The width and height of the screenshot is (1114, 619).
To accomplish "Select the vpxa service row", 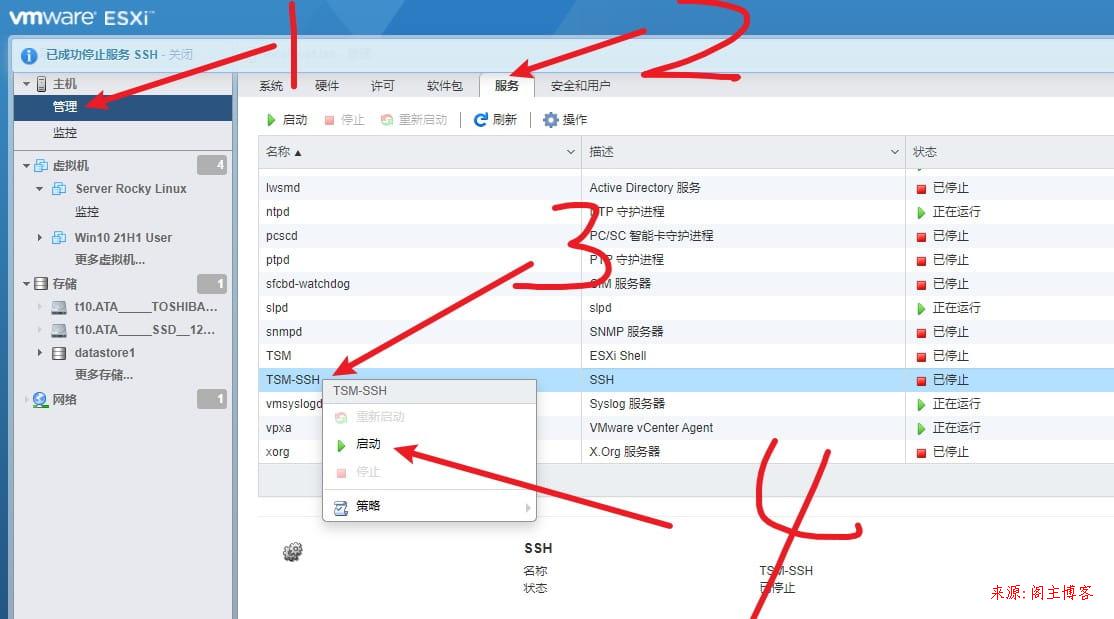I will click(686, 428).
